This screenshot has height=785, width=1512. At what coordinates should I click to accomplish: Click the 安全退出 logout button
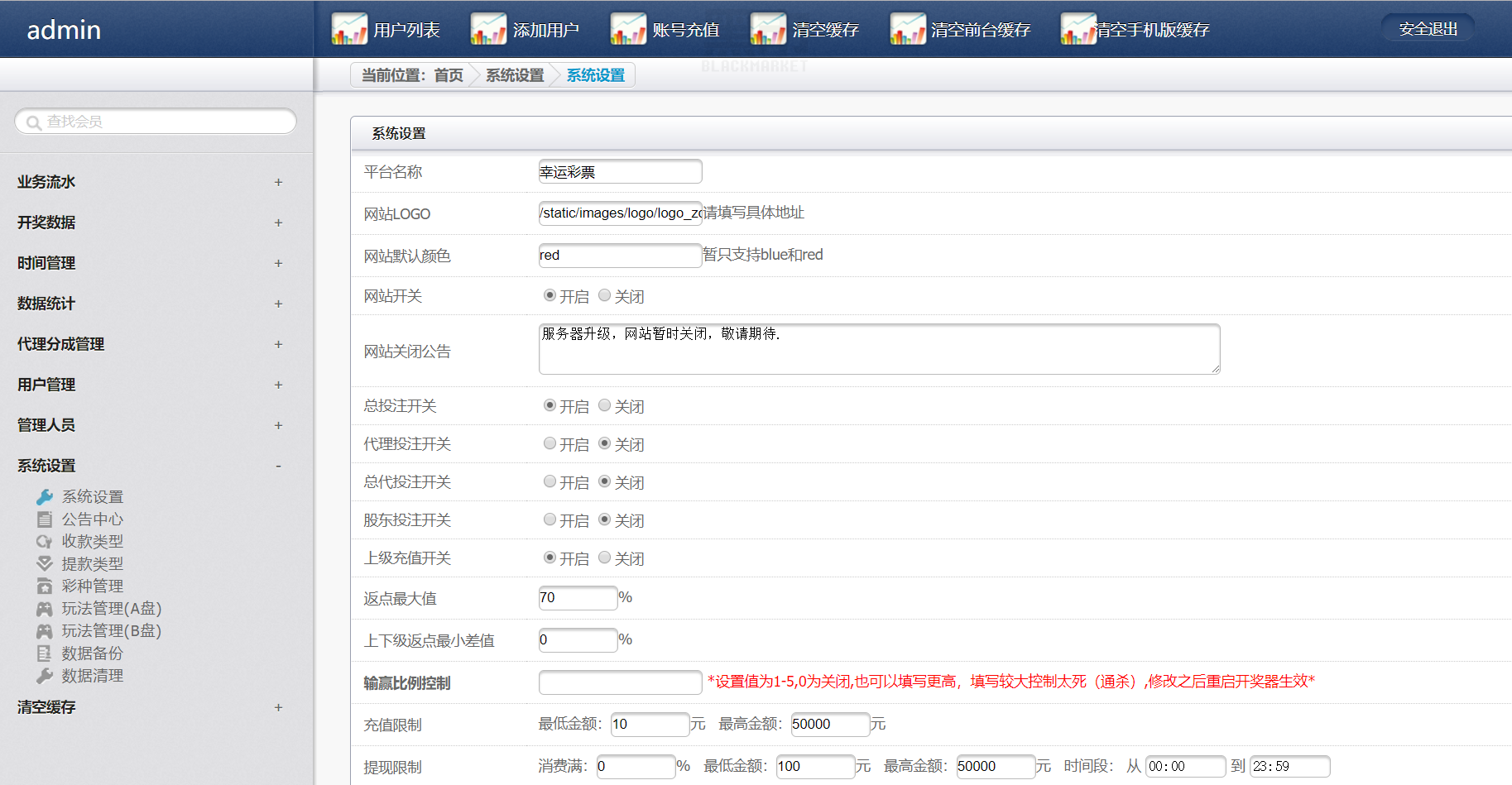pyautogui.click(x=1428, y=29)
